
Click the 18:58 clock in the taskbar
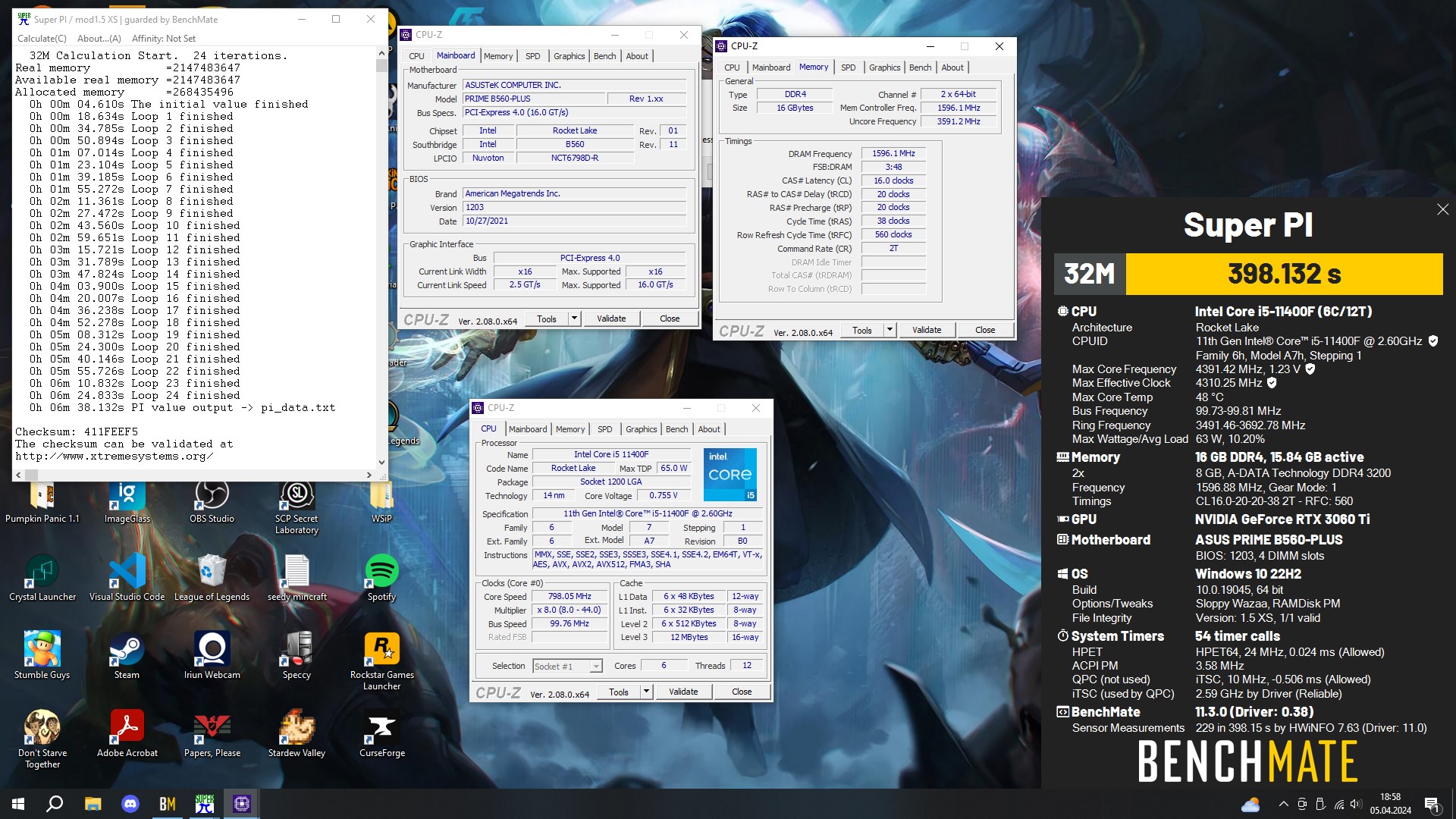1391,797
